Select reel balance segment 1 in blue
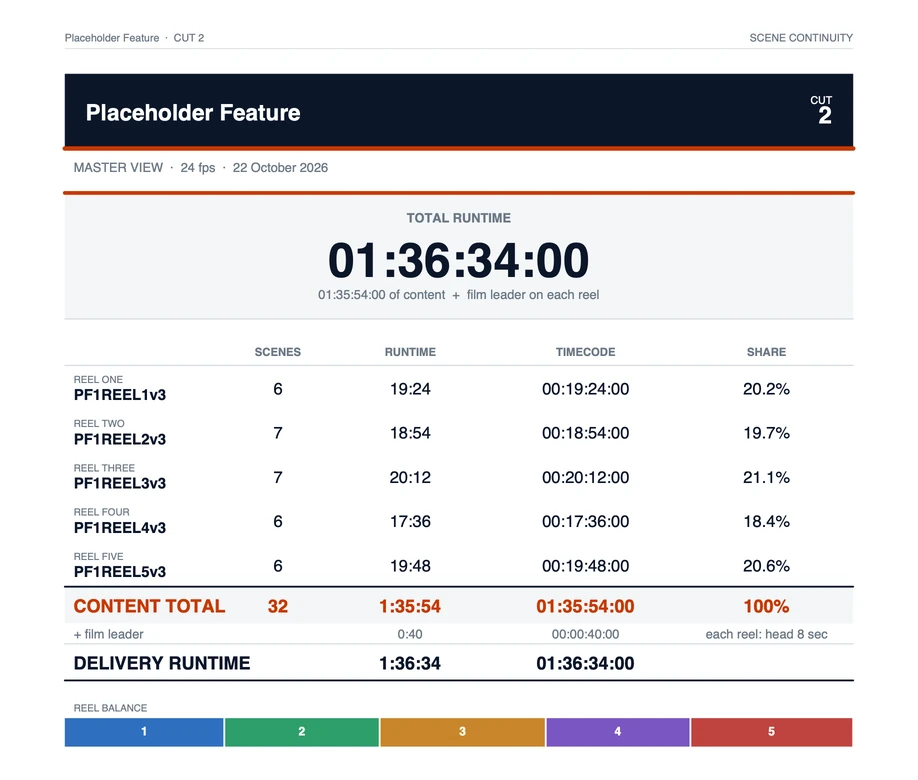Viewport: 918px width, 780px height. tap(144, 732)
